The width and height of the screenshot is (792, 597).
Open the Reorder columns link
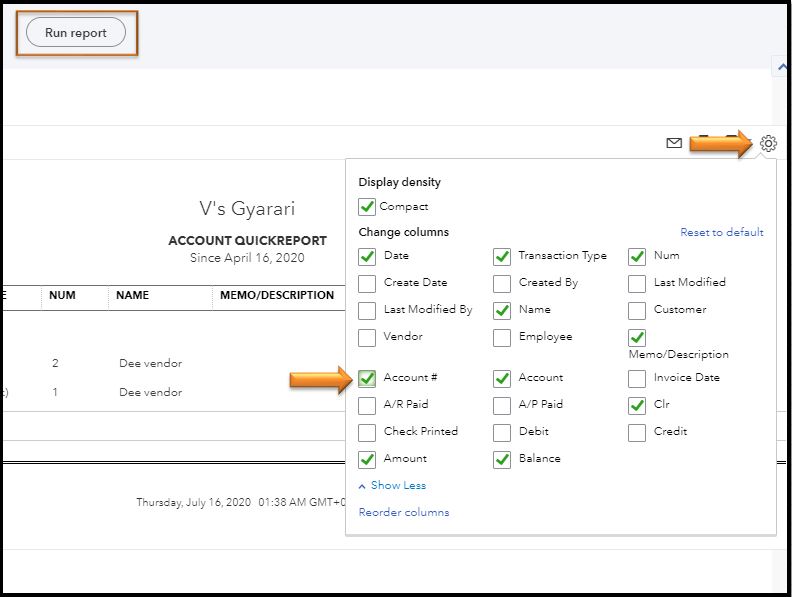(x=404, y=512)
